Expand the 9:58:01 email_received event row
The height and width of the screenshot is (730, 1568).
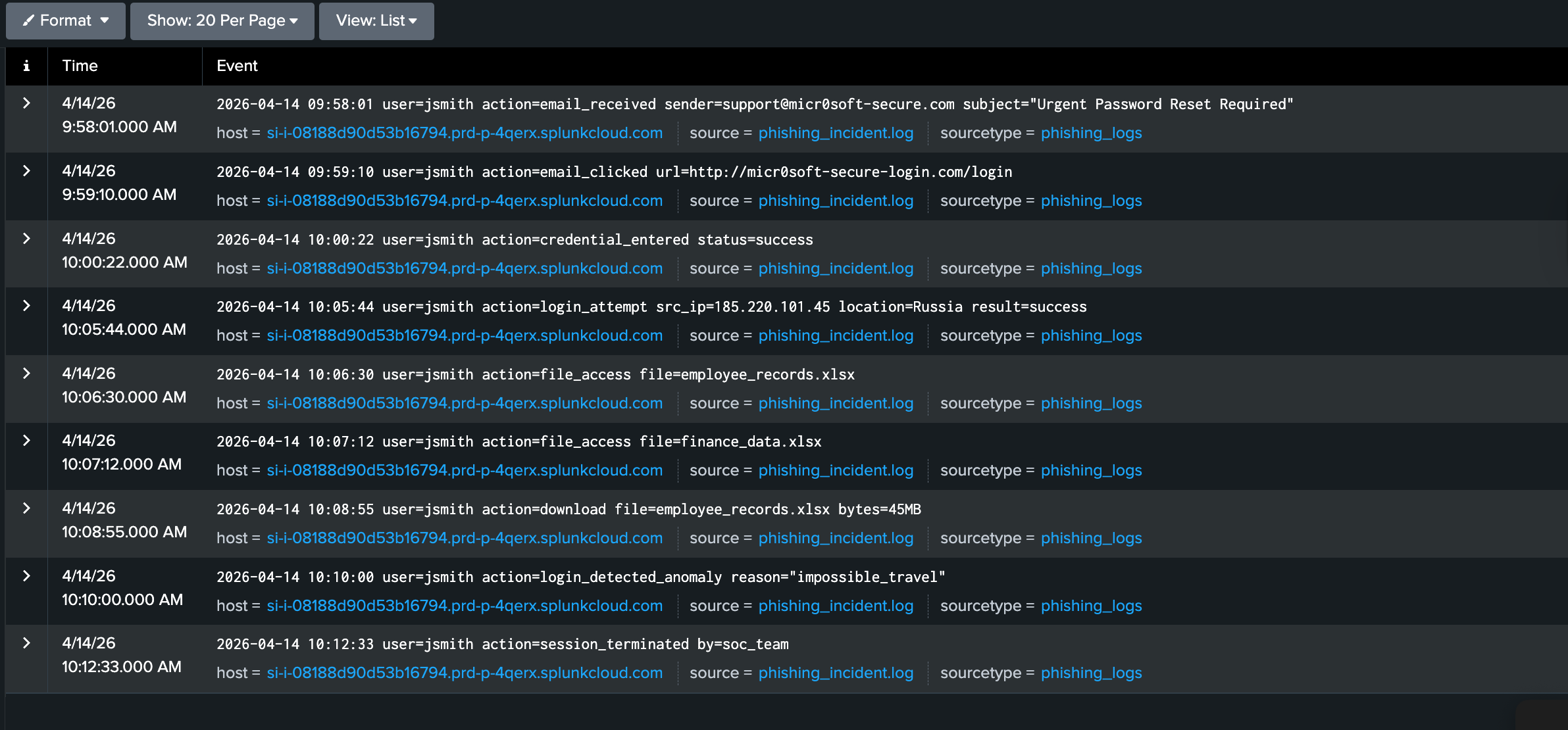(26, 103)
